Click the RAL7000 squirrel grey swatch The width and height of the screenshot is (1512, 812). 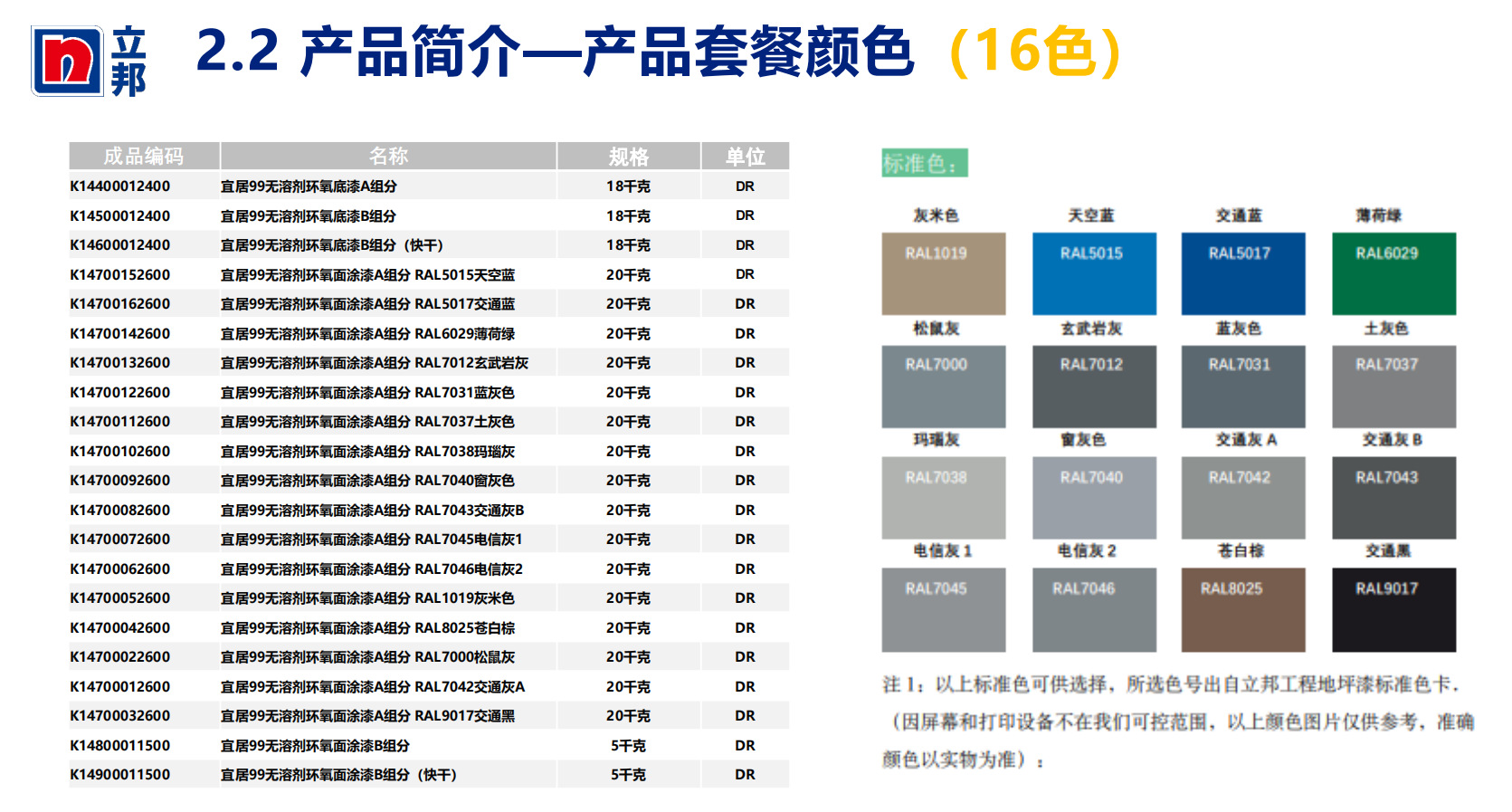click(944, 387)
